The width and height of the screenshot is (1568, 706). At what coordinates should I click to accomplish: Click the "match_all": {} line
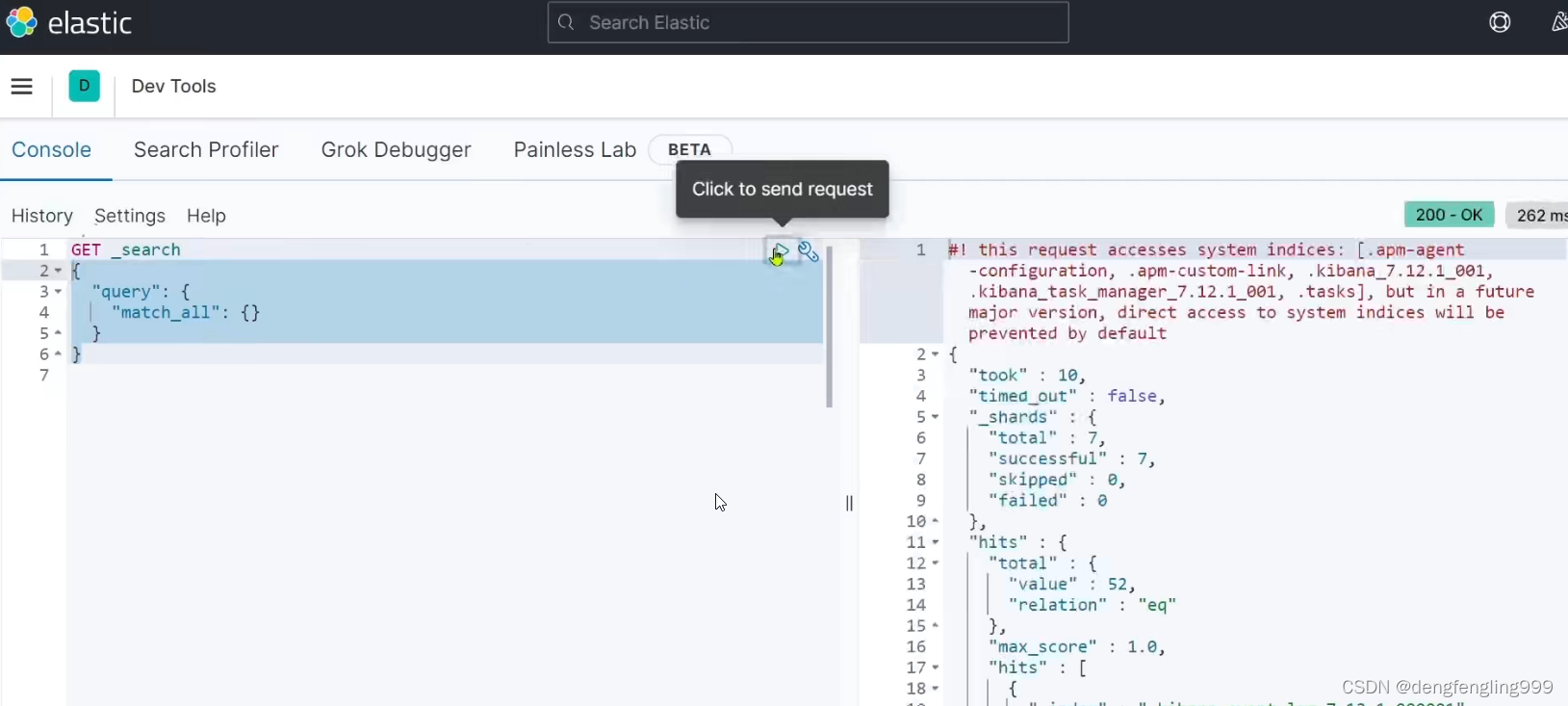coord(186,312)
